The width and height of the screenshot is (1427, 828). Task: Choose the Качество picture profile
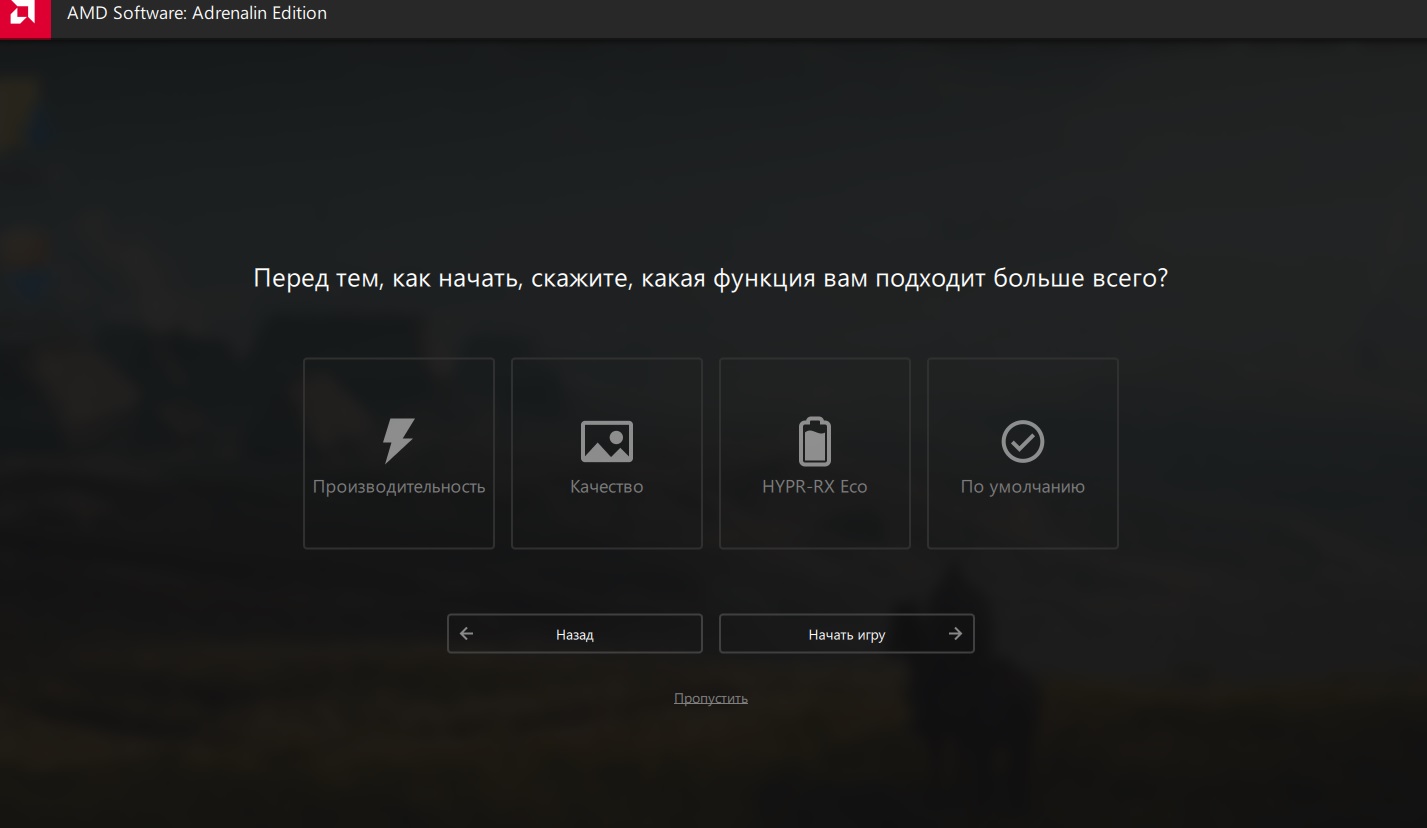point(607,453)
